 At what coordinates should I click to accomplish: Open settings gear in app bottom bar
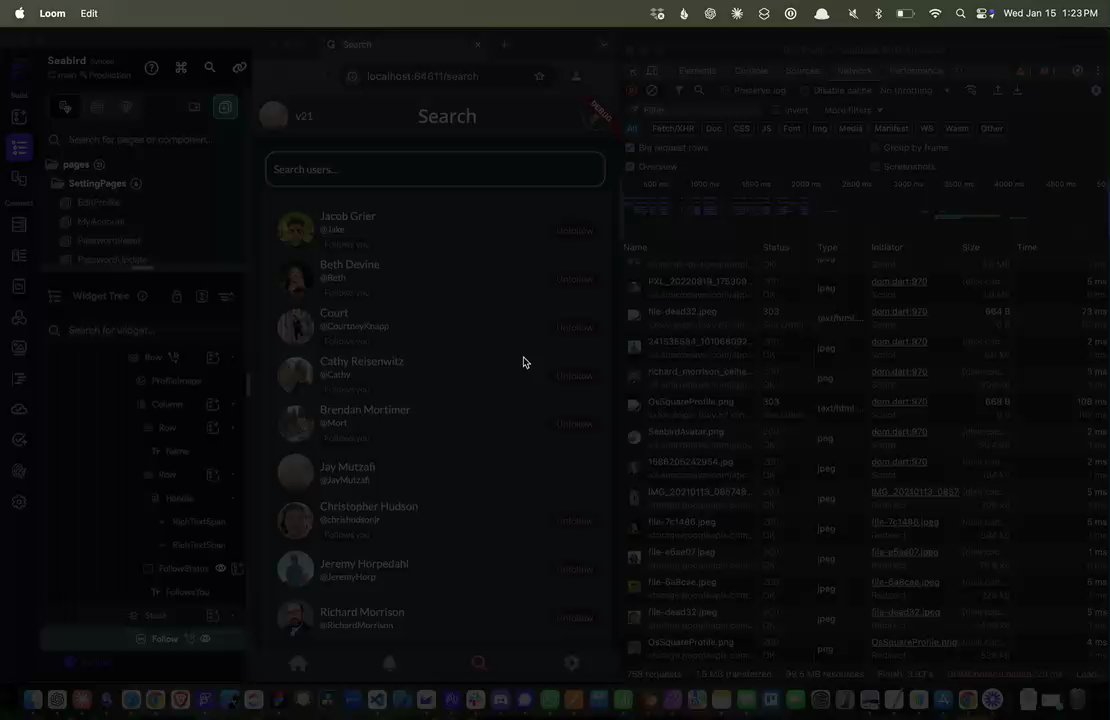[x=571, y=663]
